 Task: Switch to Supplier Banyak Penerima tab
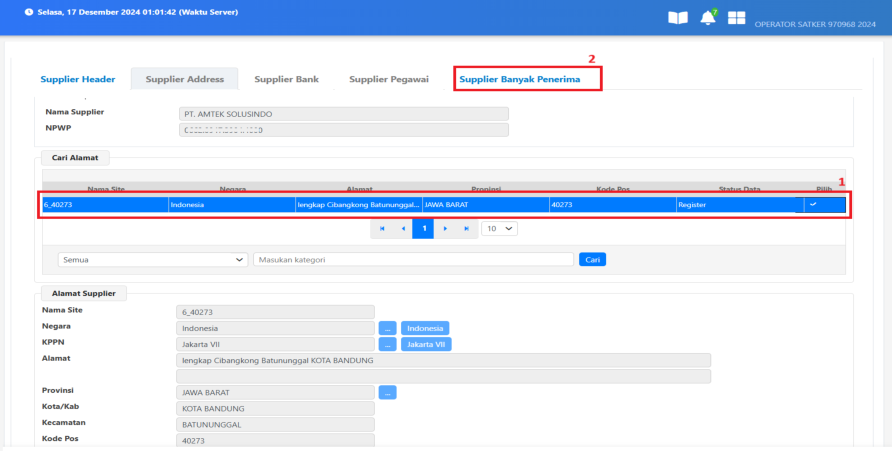point(519,79)
